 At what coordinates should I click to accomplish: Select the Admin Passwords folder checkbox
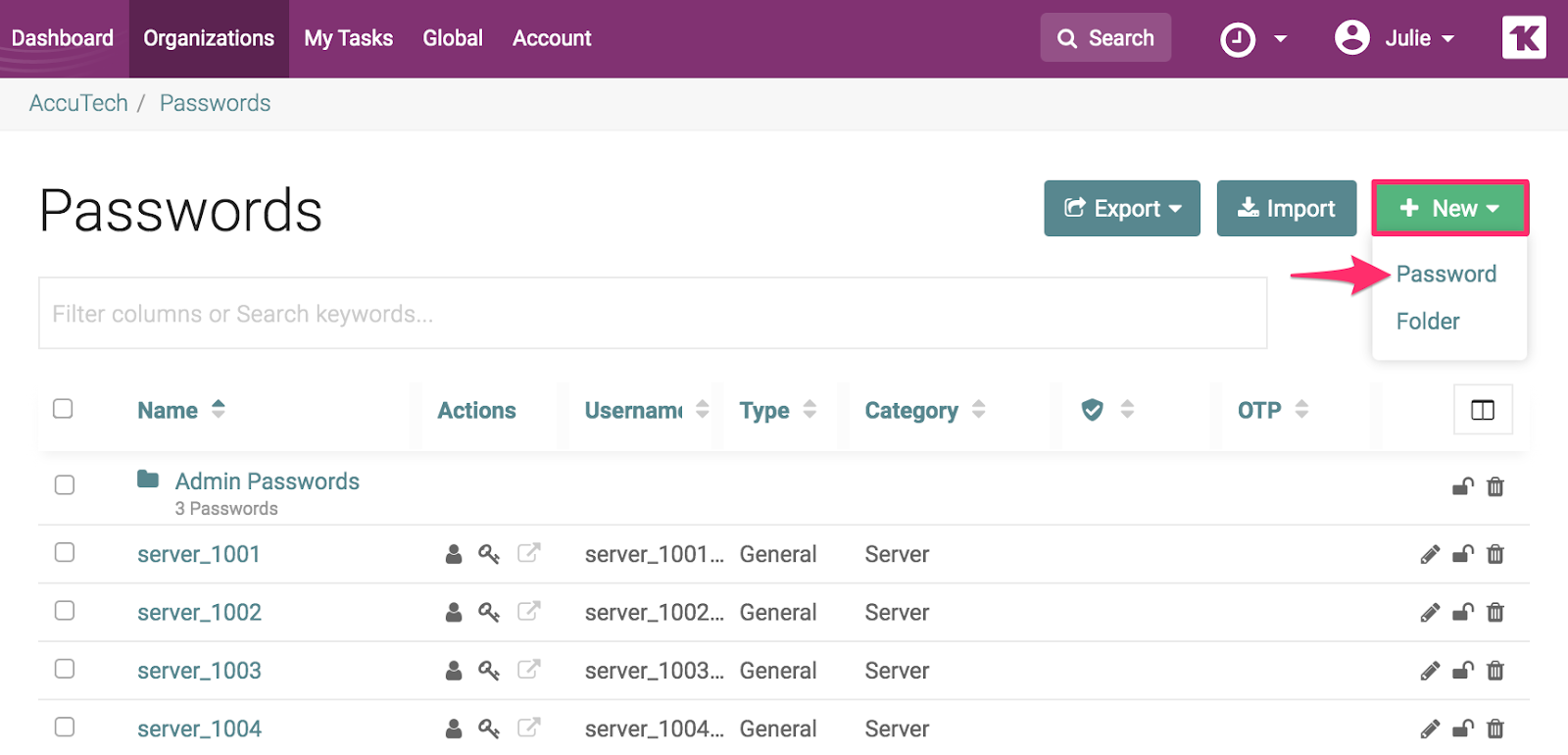(x=65, y=485)
